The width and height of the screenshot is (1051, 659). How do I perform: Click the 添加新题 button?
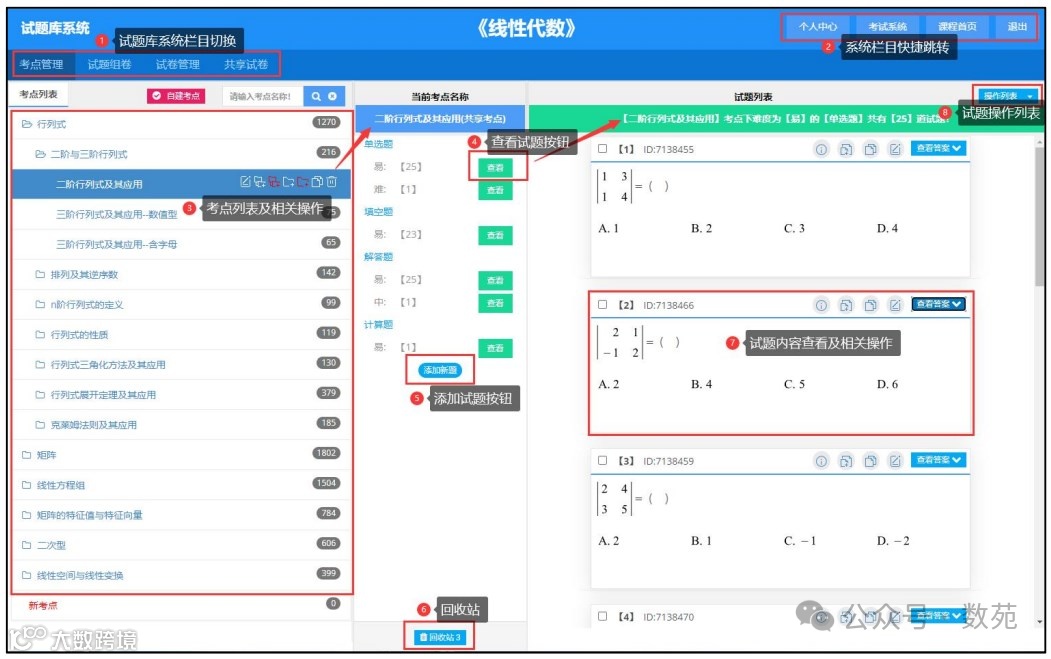pyautogui.click(x=440, y=370)
